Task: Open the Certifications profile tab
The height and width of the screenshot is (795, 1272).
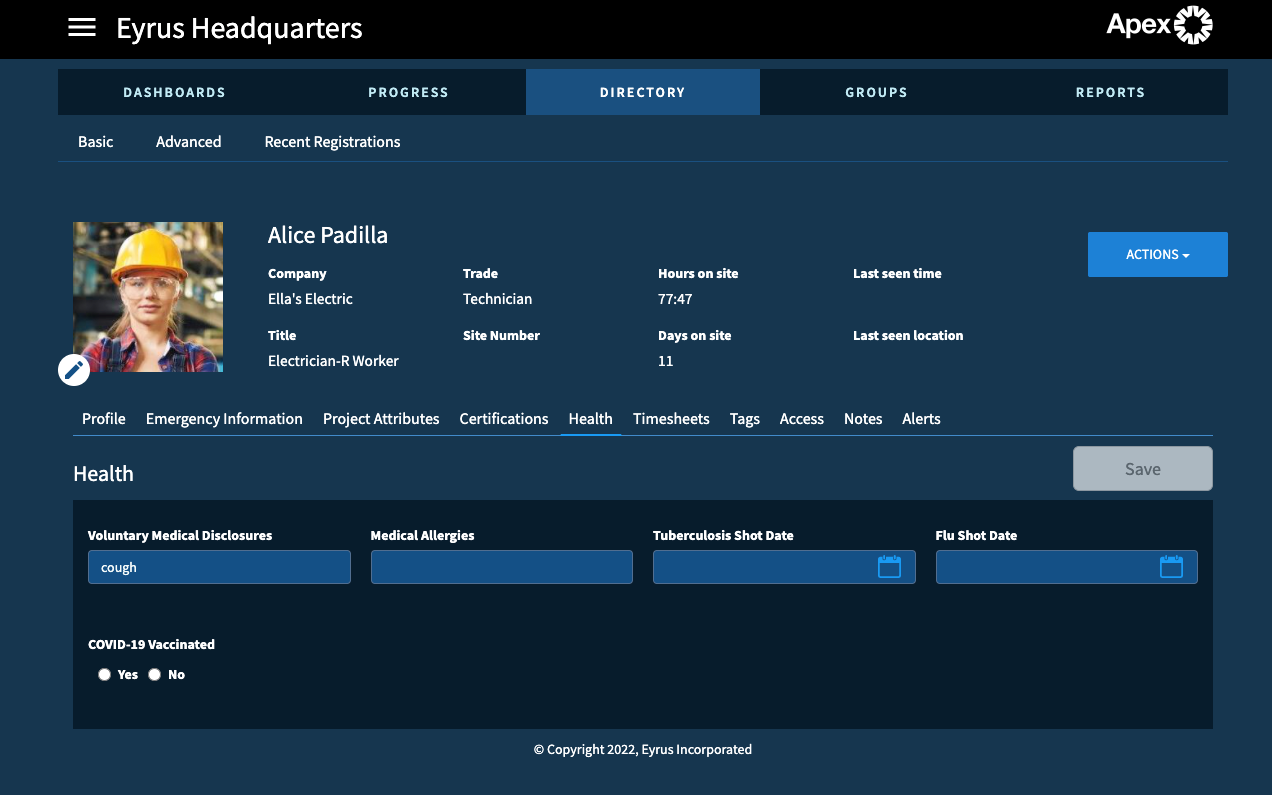Action: click(504, 419)
